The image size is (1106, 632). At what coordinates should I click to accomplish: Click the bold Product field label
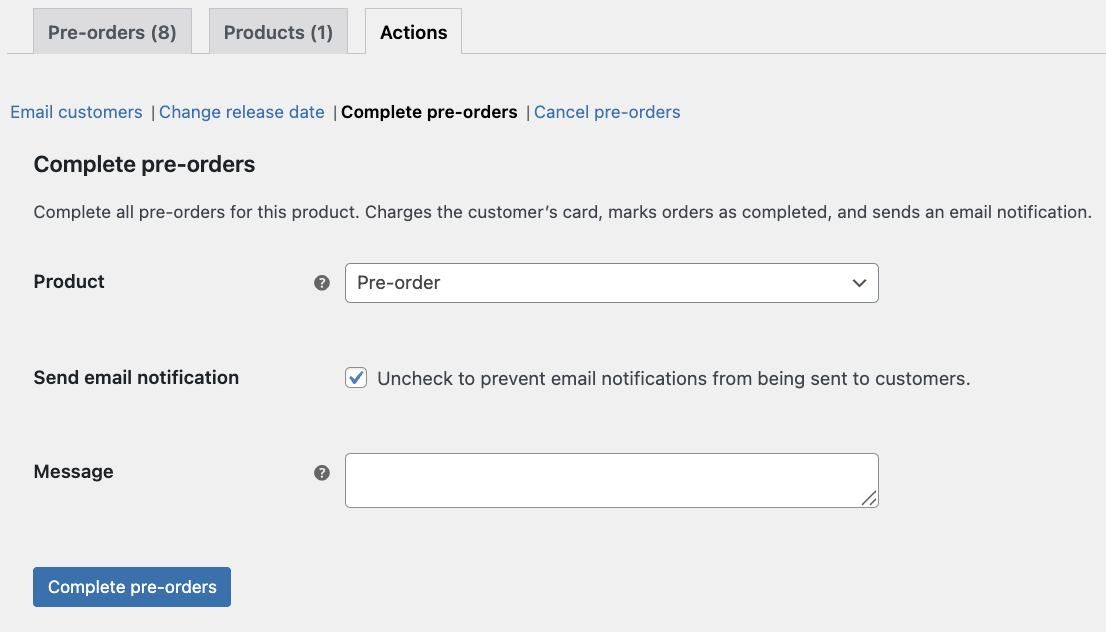[69, 282]
